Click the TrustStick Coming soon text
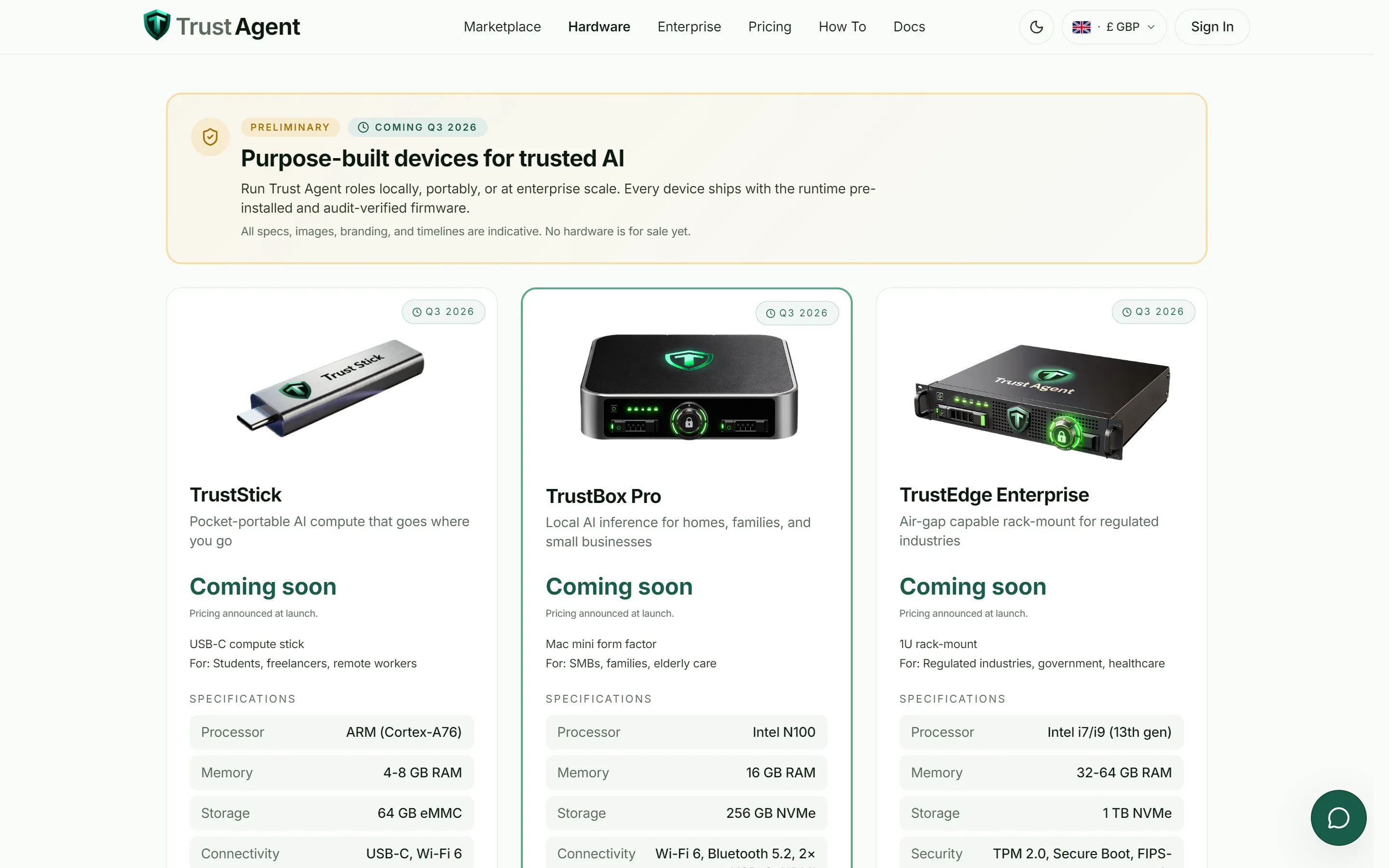Image resolution: width=1389 pixels, height=868 pixels. (263, 587)
